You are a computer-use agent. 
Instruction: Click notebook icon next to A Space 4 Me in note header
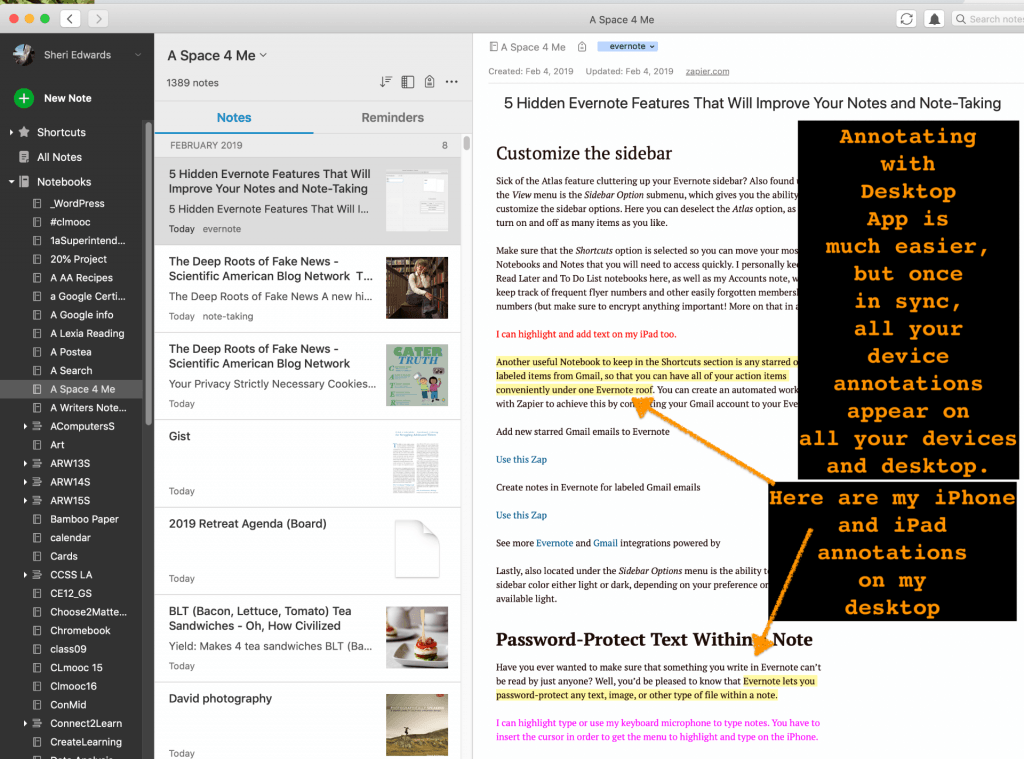click(494, 46)
